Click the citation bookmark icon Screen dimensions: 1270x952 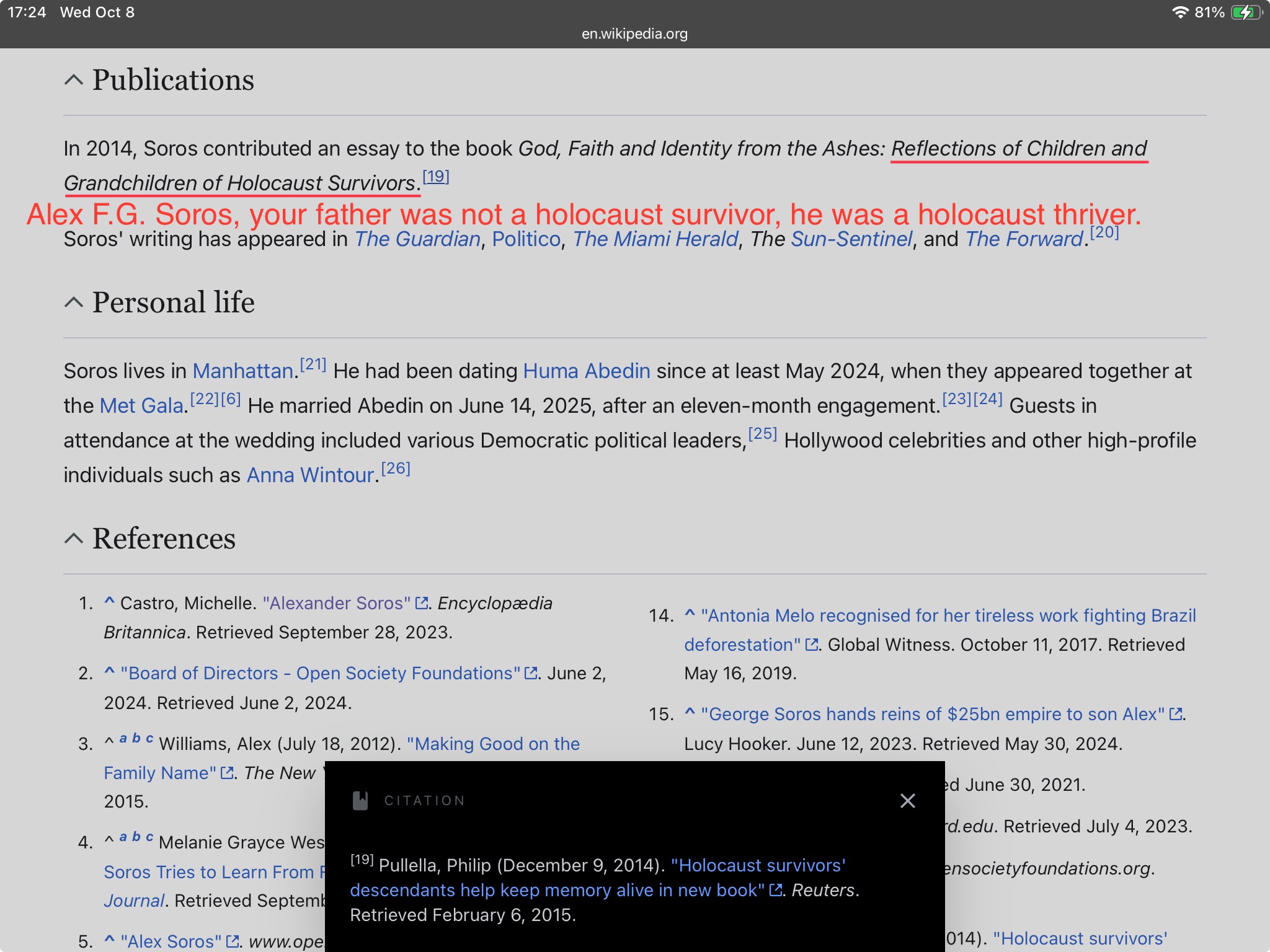pyautogui.click(x=360, y=801)
